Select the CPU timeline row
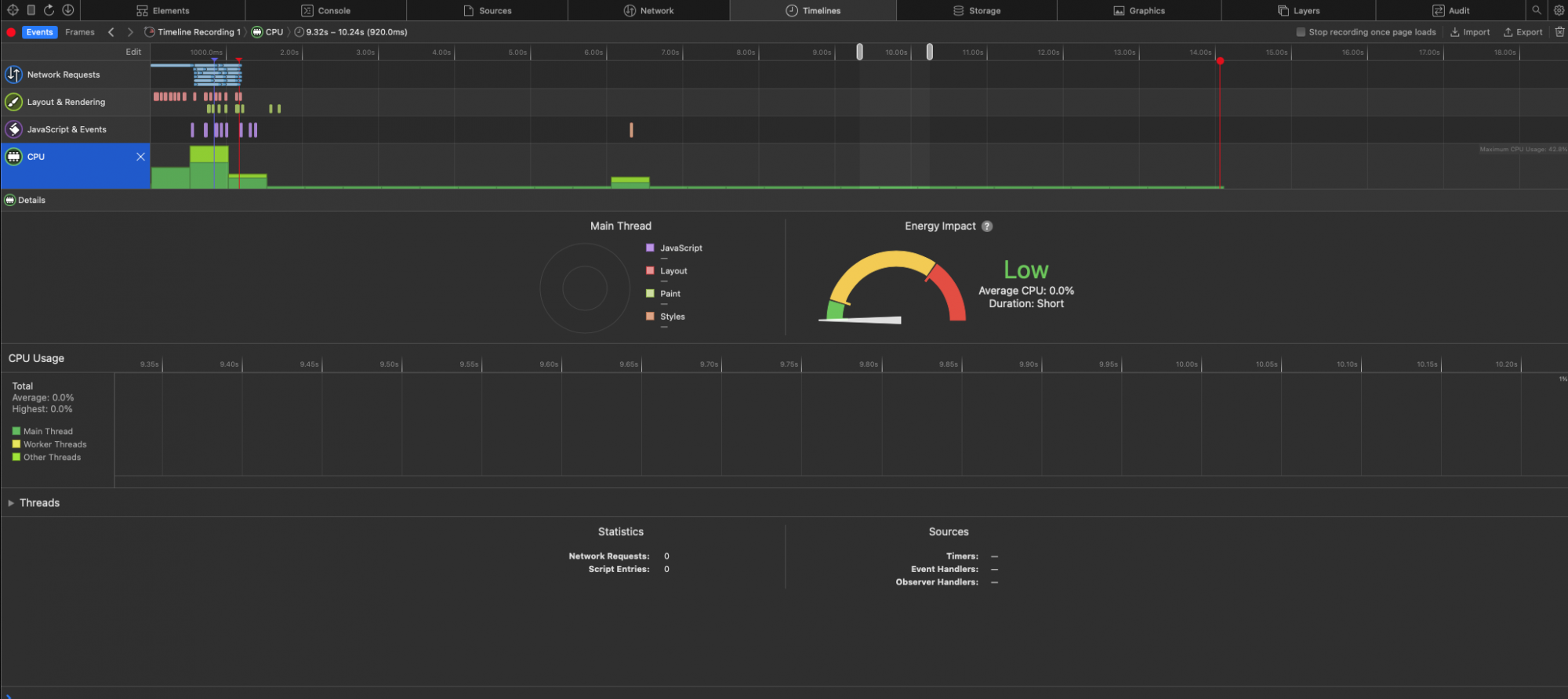Viewport: 1568px width, 699px height. click(x=75, y=165)
